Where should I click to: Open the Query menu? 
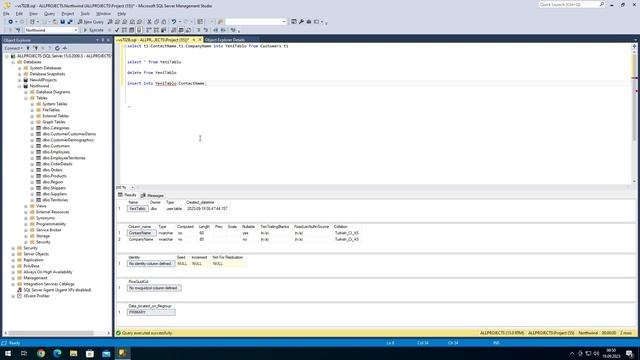pos(49,13)
